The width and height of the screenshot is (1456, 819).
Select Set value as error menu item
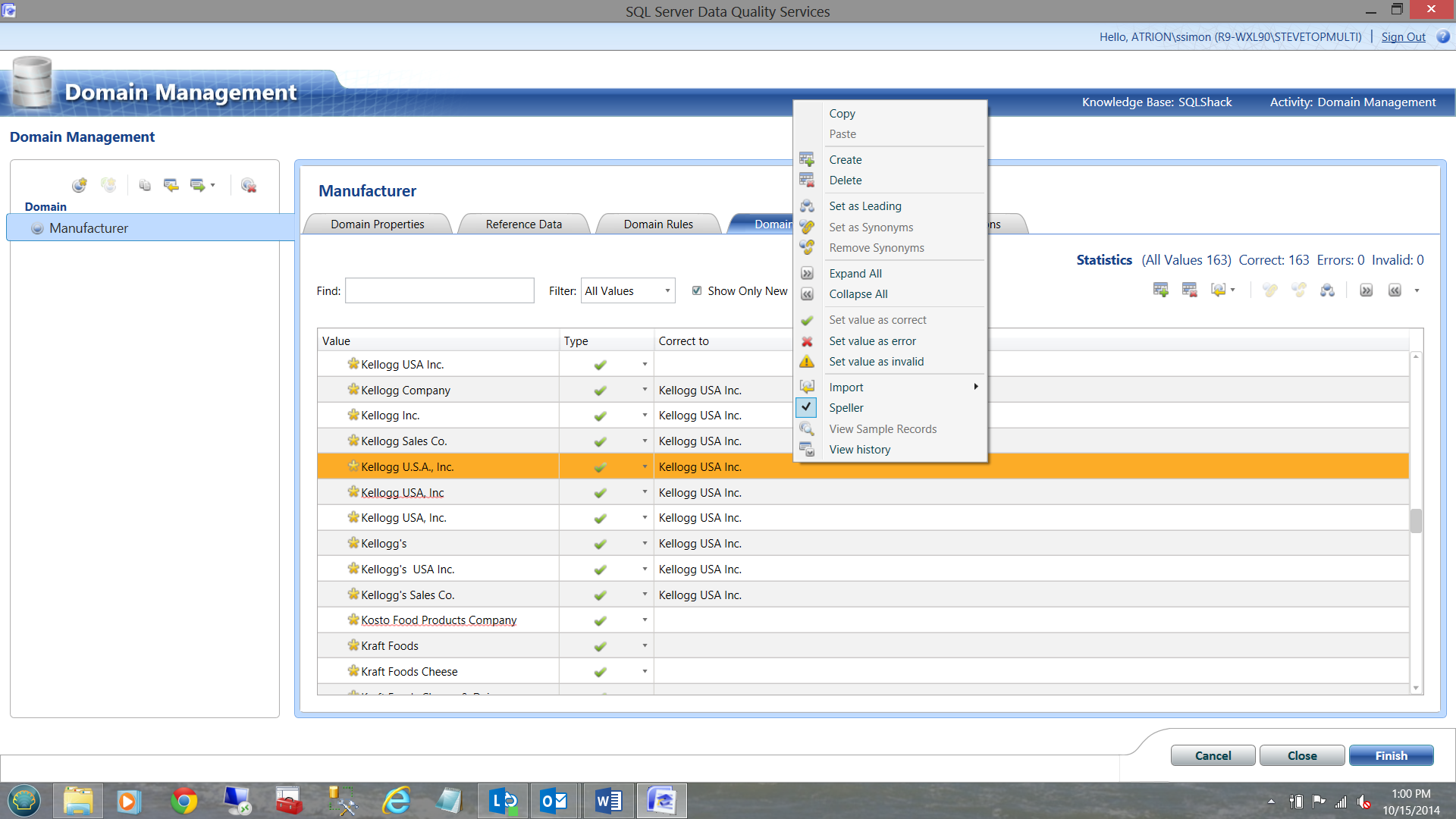pos(872,341)
